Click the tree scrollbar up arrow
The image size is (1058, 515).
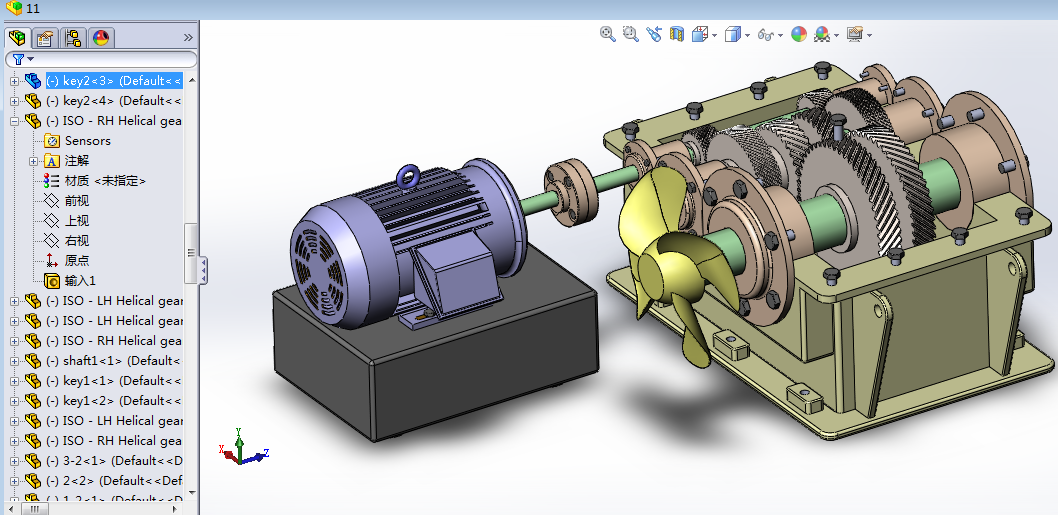point(192,80)
